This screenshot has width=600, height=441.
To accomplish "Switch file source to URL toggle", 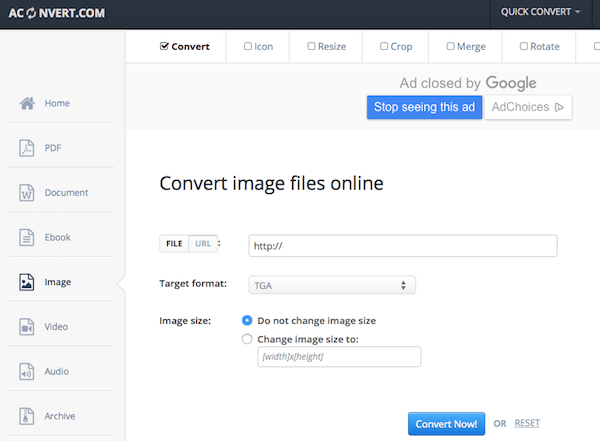I will (203, 244).
